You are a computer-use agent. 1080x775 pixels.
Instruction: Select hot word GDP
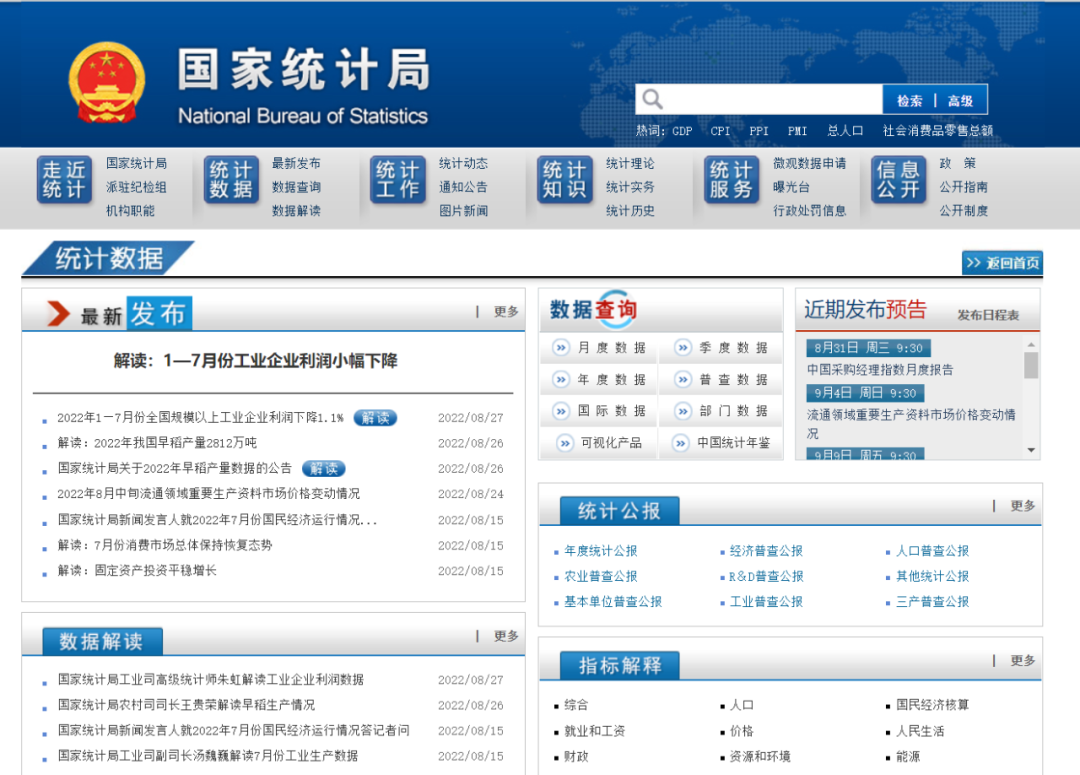(x=682, y=131)
